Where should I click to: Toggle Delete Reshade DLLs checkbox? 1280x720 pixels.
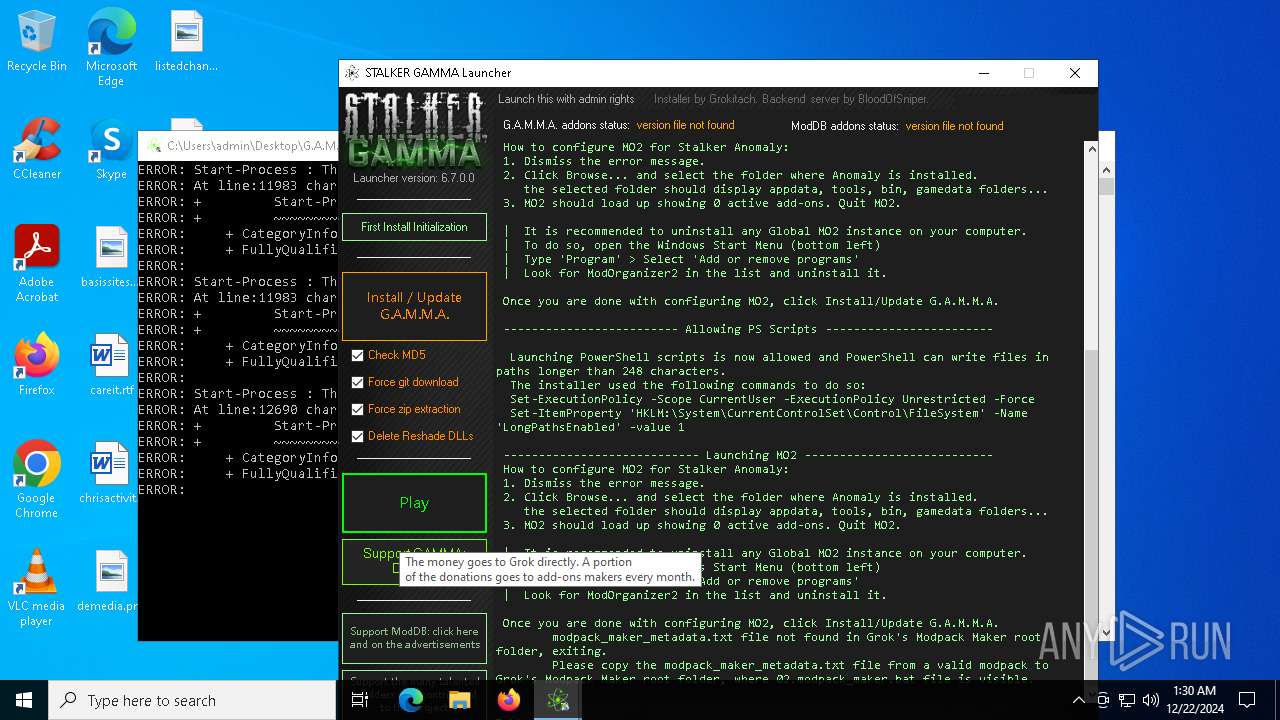(358, 436)
